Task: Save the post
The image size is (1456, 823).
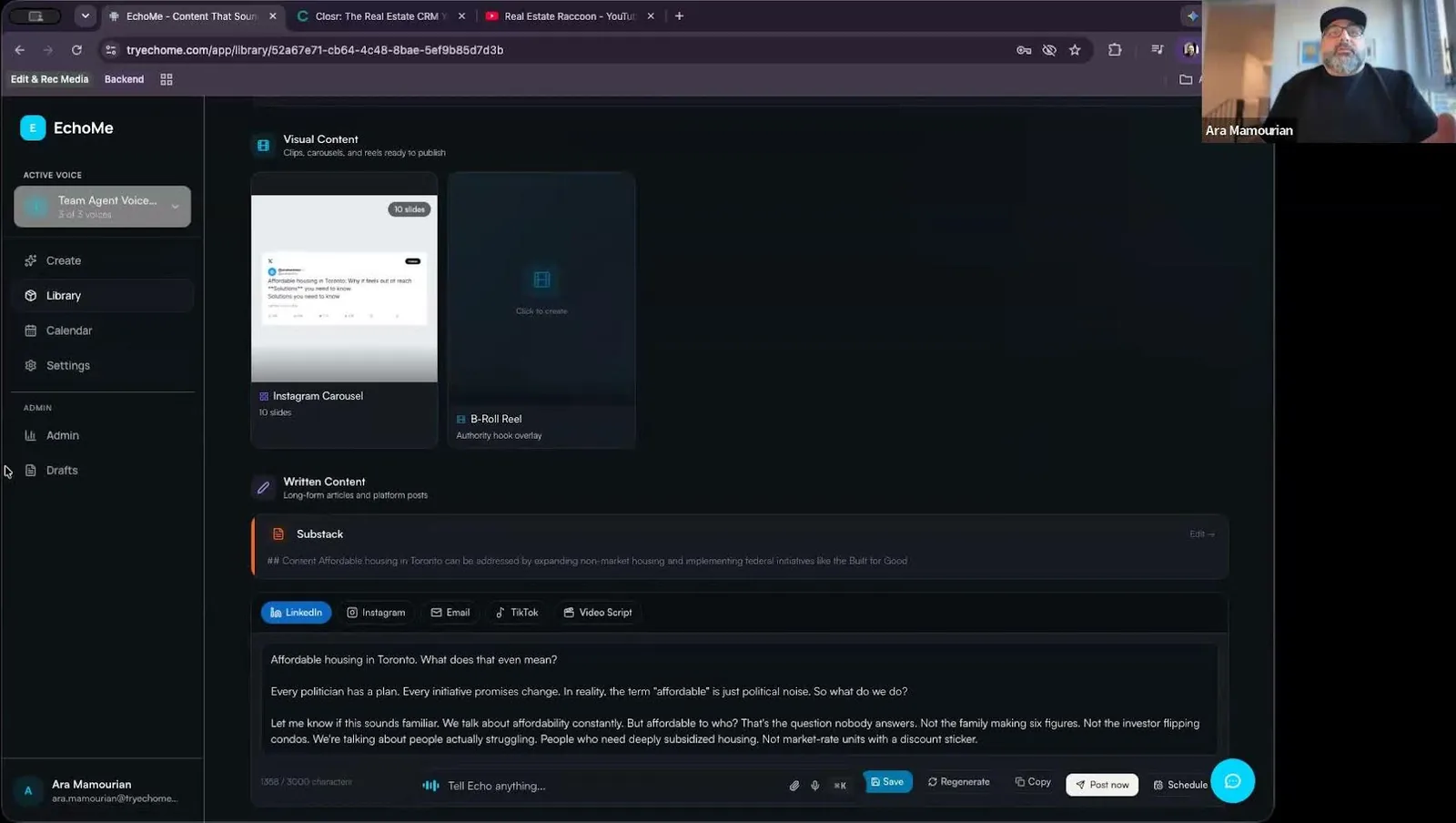Action: [x=887, y=782]
